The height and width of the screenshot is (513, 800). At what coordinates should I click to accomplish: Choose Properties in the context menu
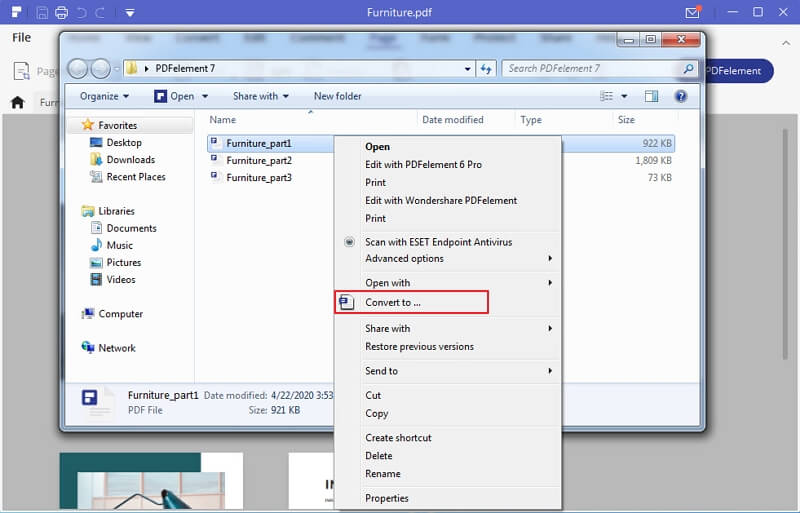[x=387, y=498]
